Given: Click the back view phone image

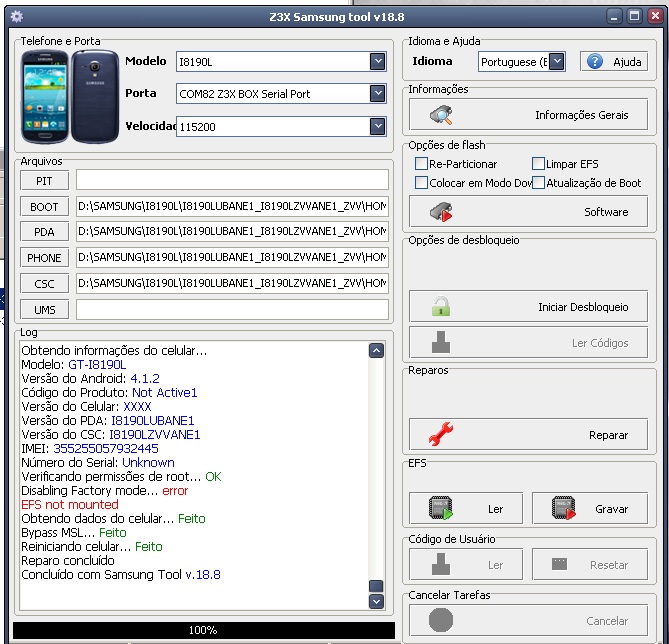Looking at the screenshot, I should [x=95, y=96].
